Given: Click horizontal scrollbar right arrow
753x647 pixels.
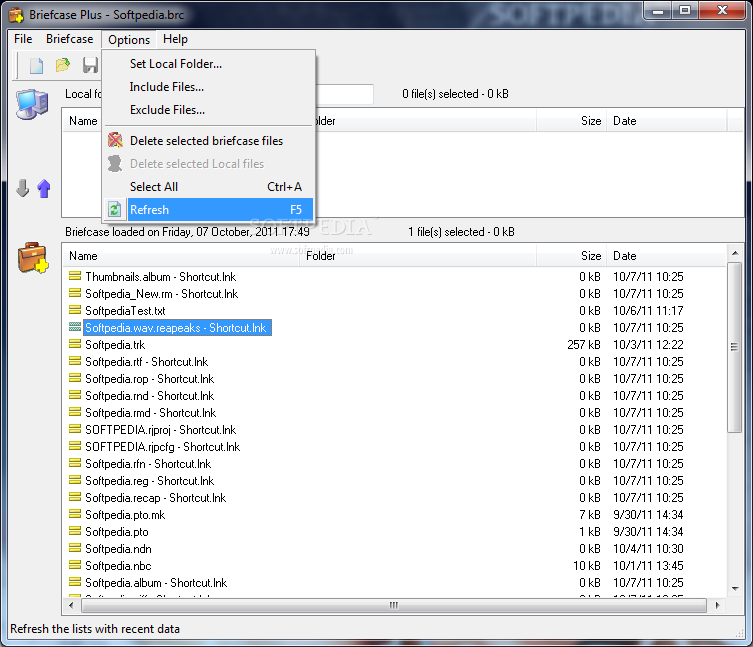Looking at the screenshot, I should click(717, 605).
